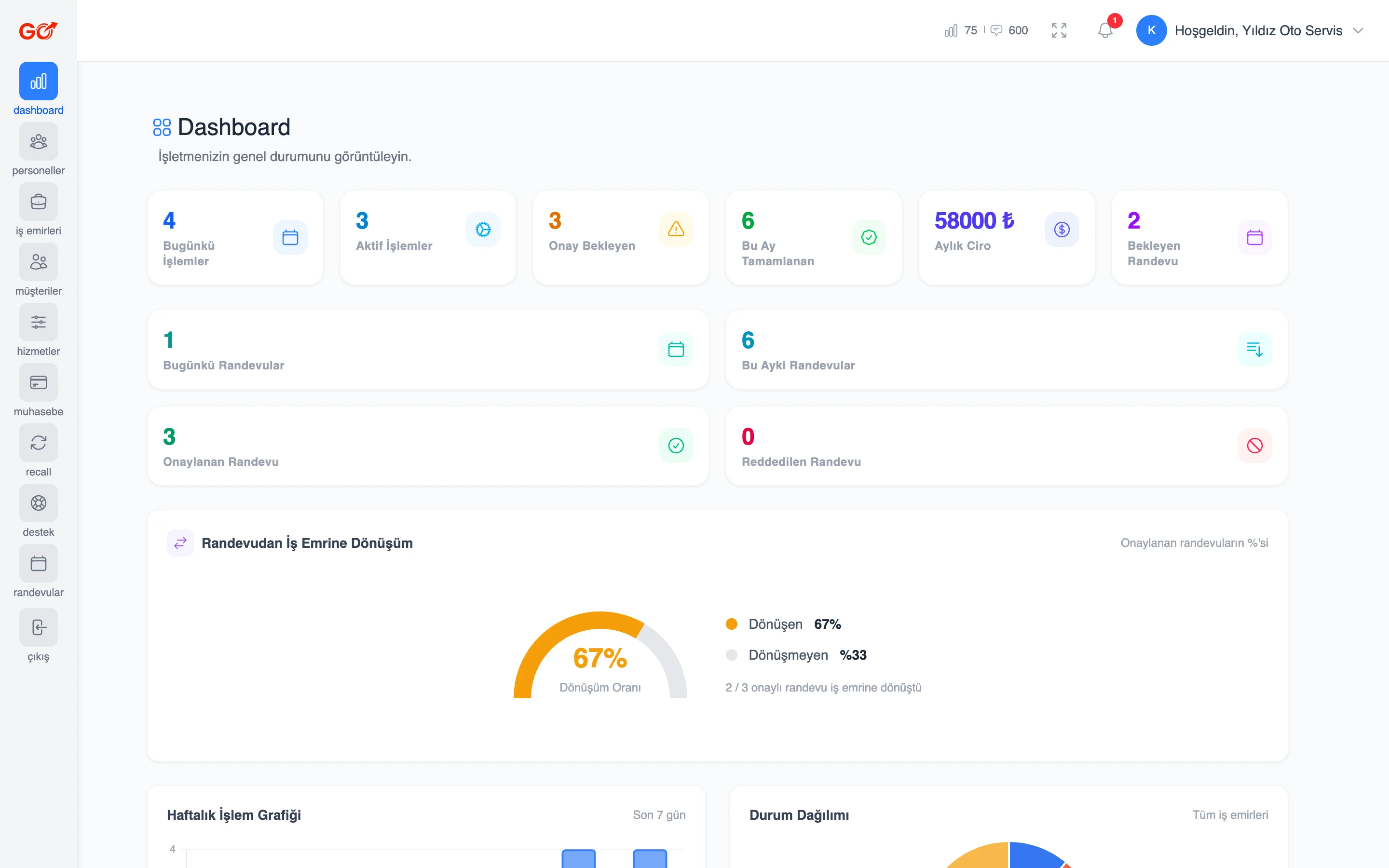Open the personeller section icon
The image size is (1389, 868).
pos(39,141)
